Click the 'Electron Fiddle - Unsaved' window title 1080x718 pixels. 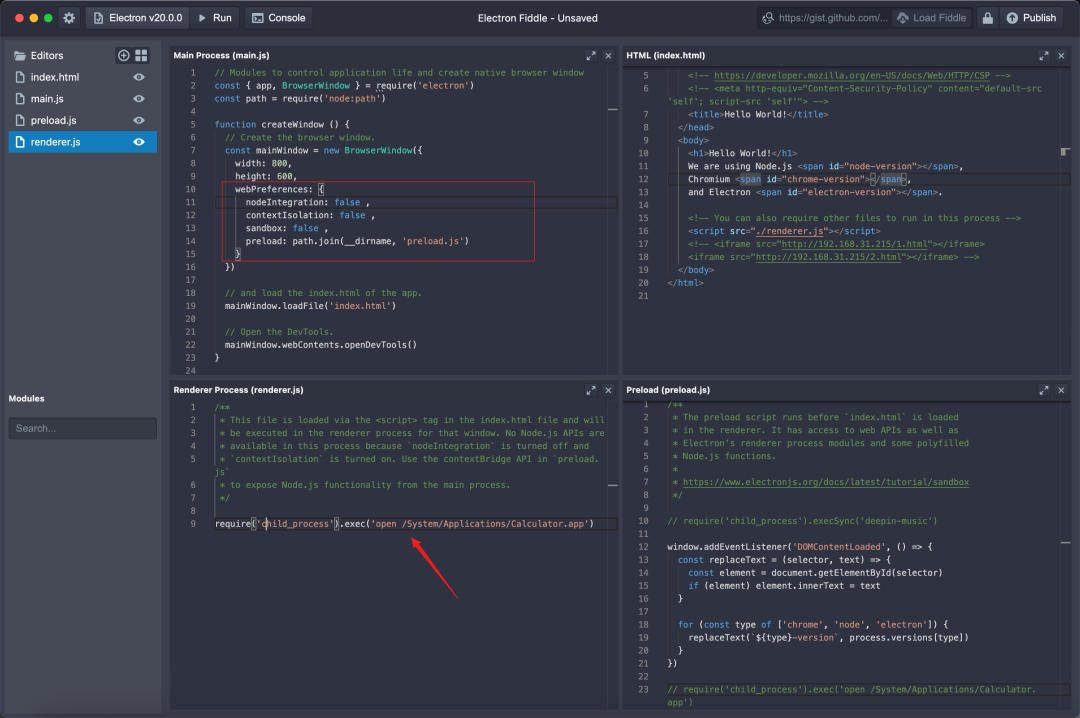(537, 18)
